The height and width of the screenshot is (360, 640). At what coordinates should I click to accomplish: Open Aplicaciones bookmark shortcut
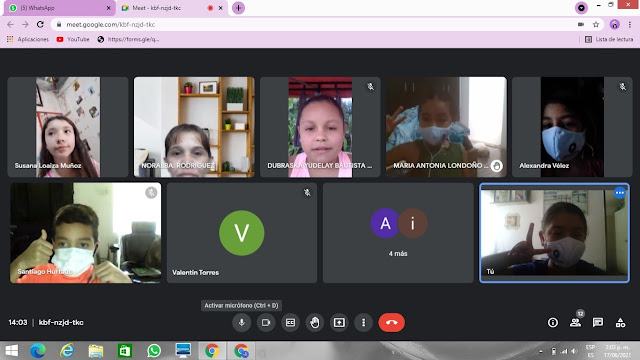[x=28, y=39]
